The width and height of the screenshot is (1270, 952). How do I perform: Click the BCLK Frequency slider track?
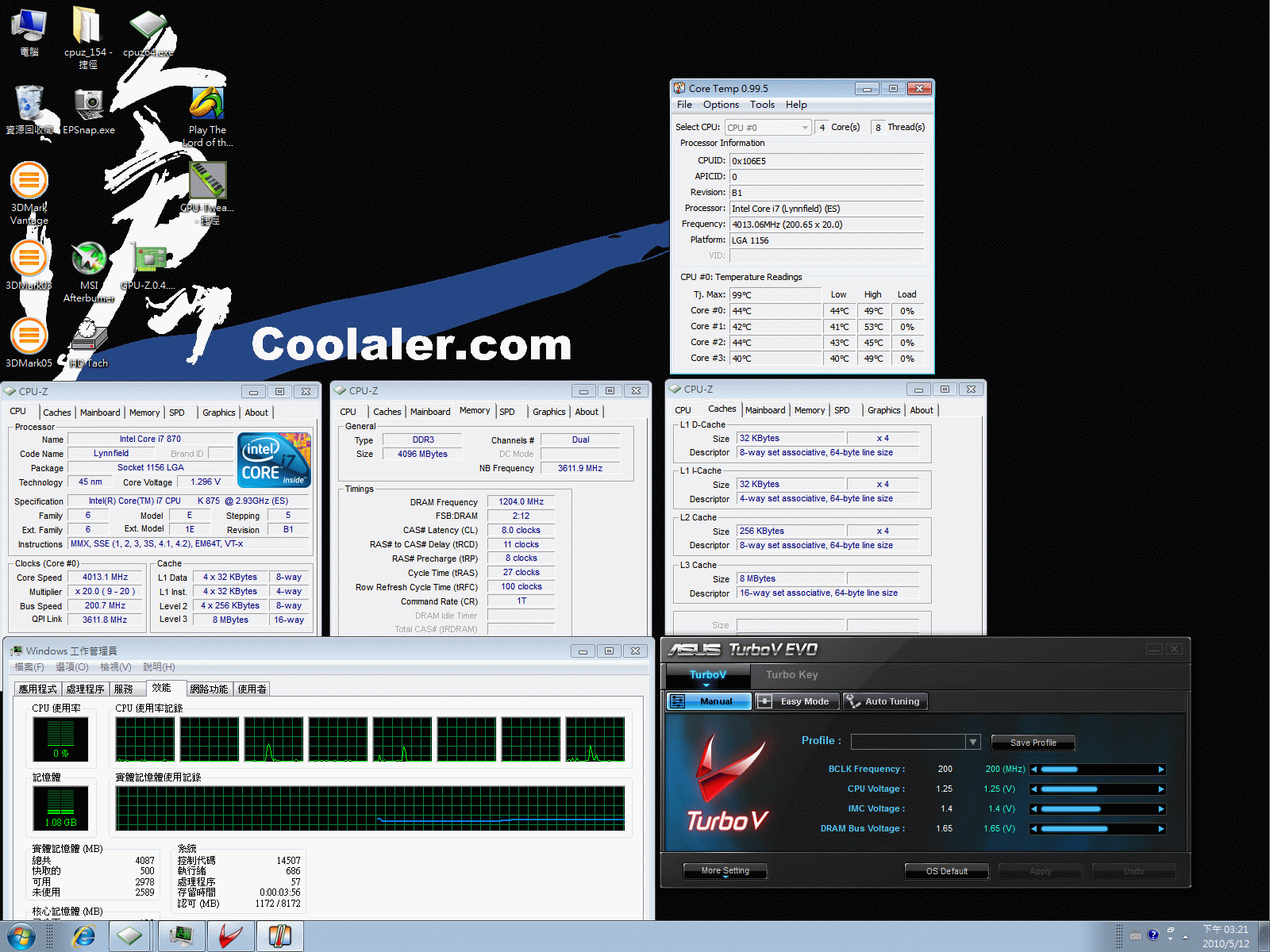[1098, 770]
